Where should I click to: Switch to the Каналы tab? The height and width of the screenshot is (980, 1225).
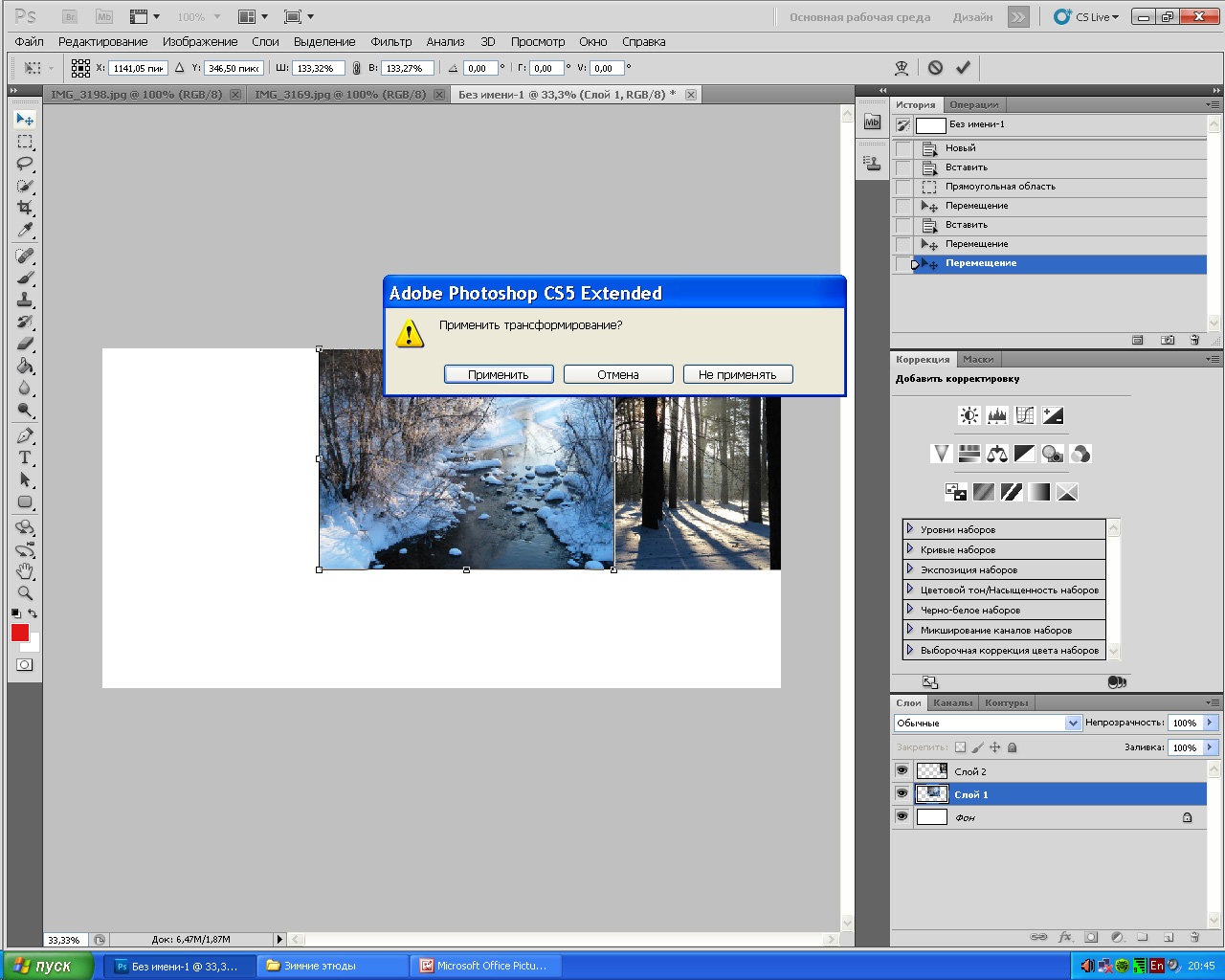pos(953,702)
